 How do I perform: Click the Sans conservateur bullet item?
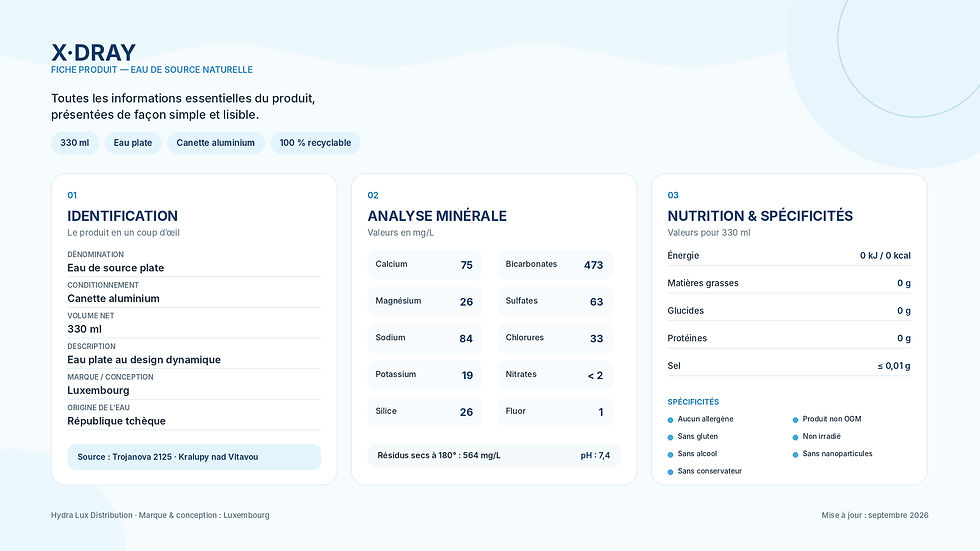[704, 472]
